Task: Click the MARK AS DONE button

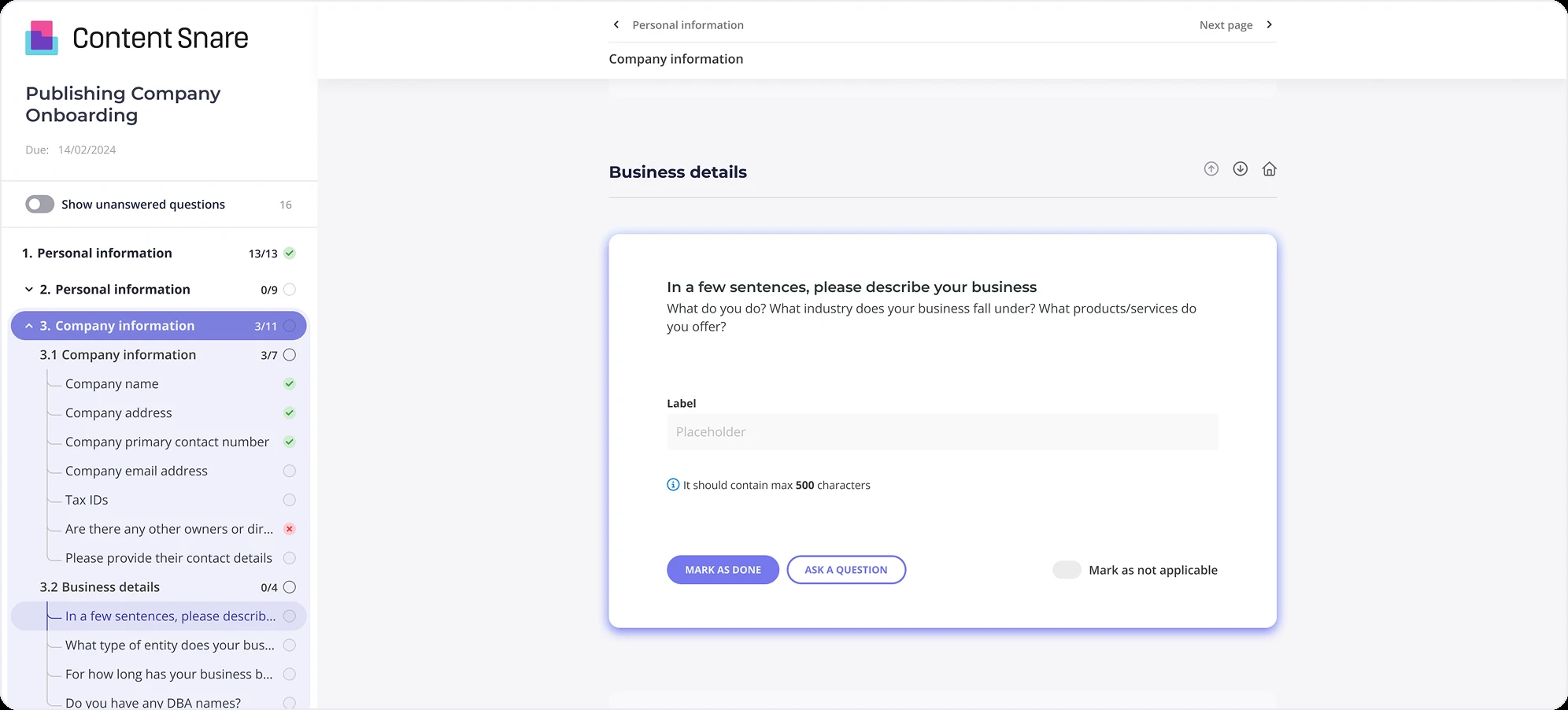Action: pos(722,569)
